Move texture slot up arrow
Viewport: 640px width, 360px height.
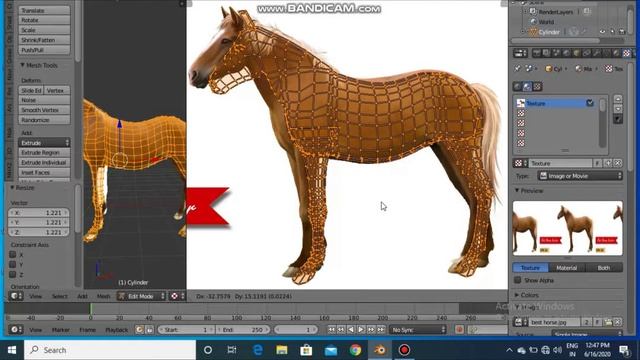pyautogui.click(x=618, y=99)
